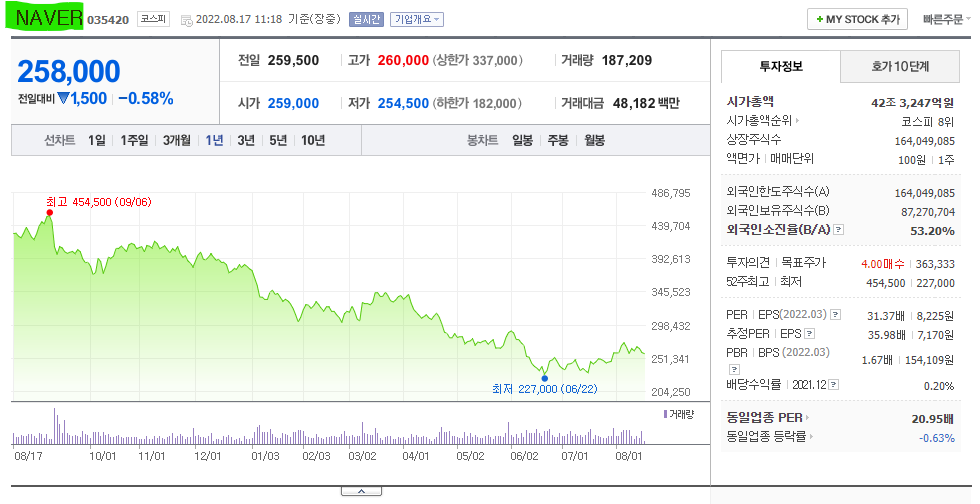Click the red high-point marker on chart
Viewport: 980px width, 504px height.
click(49, 213)
